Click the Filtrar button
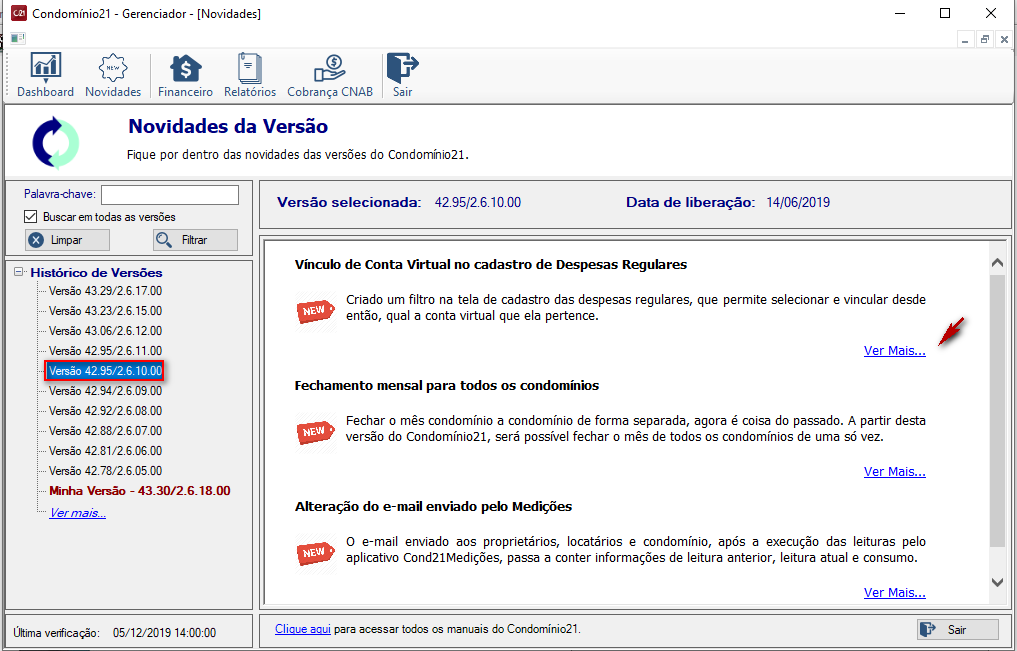 [x=195, y=240]
